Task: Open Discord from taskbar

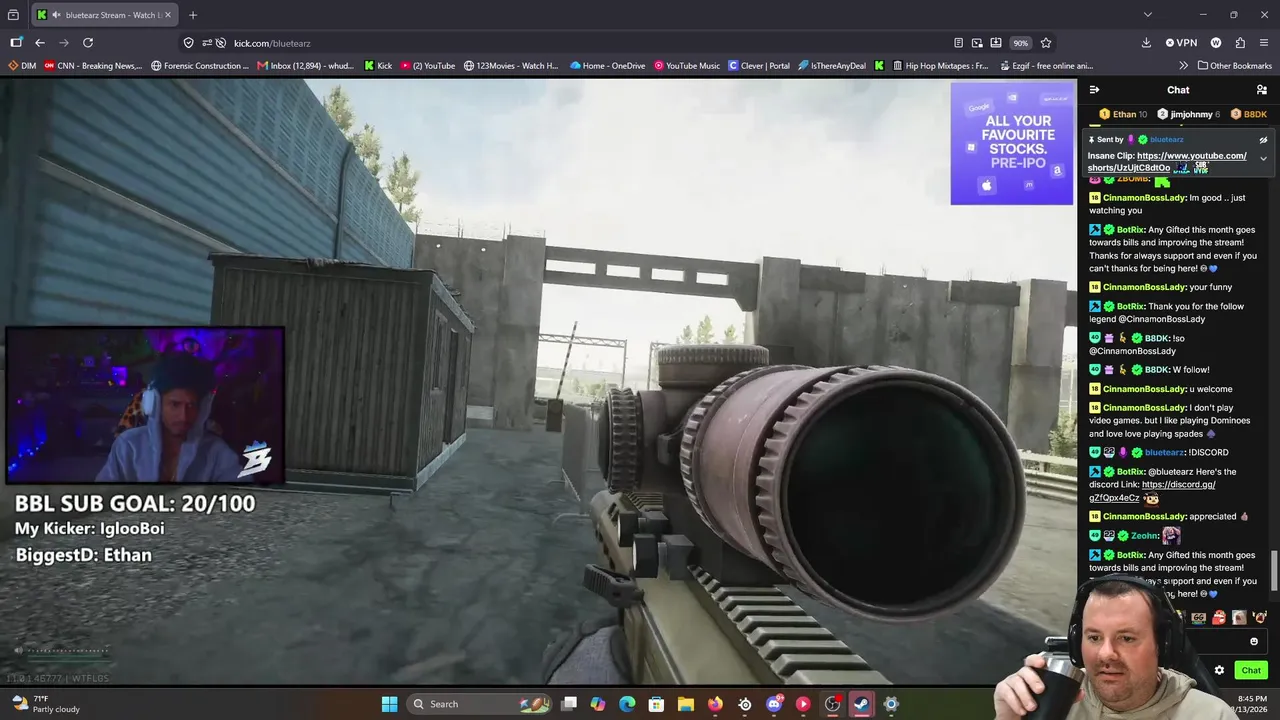Action: [774, 704]
